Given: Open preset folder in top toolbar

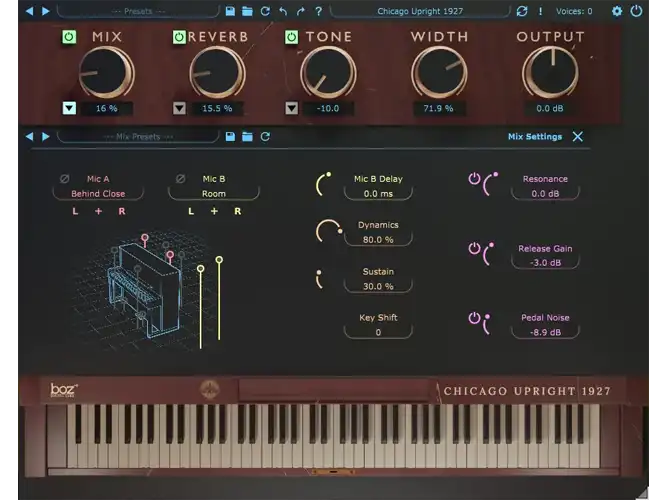Looking at the screenshot, I should coord(247,11).
